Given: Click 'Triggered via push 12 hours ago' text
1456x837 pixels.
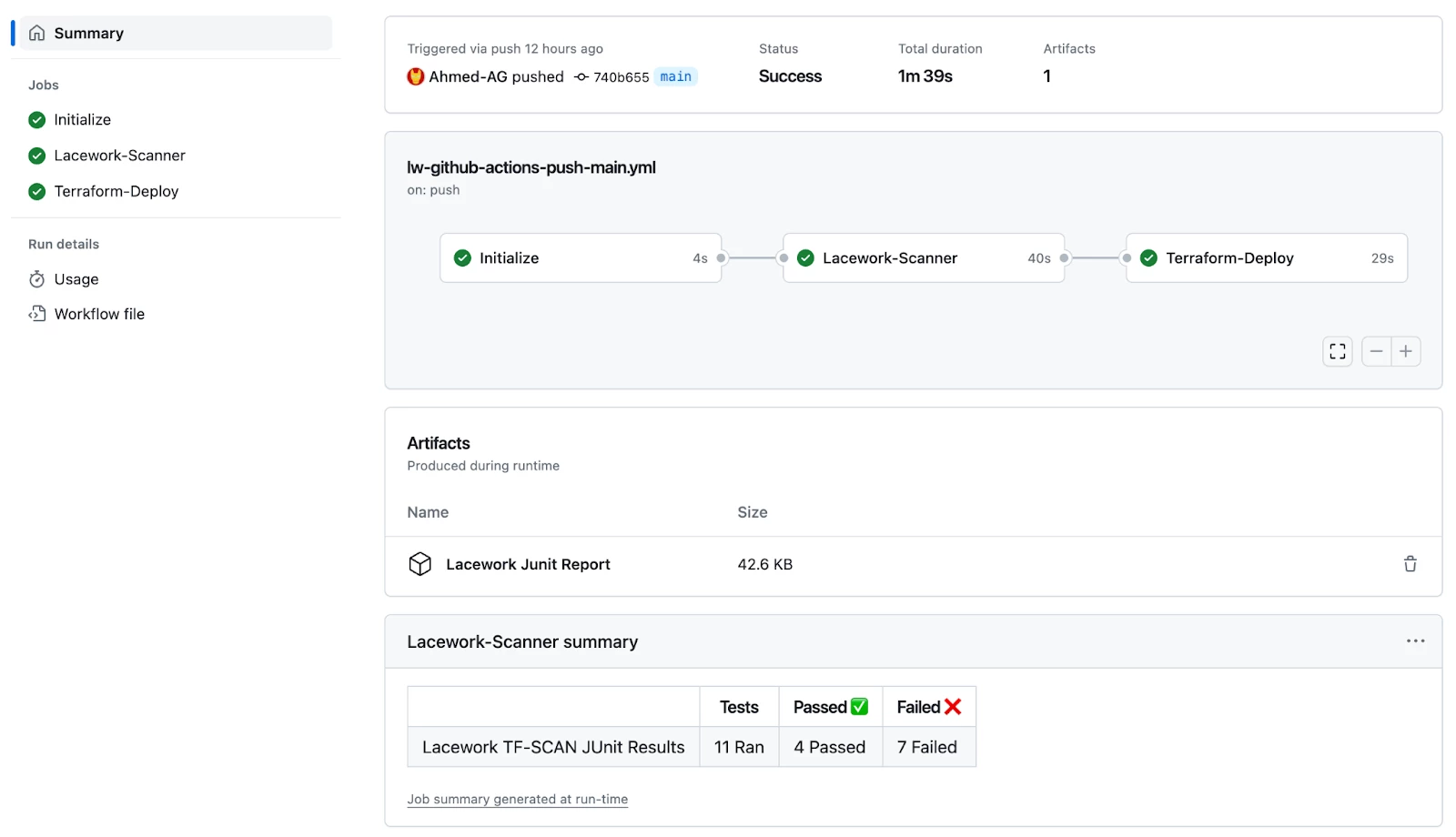Looking at the screenshot, I should (x=505, y=49).
